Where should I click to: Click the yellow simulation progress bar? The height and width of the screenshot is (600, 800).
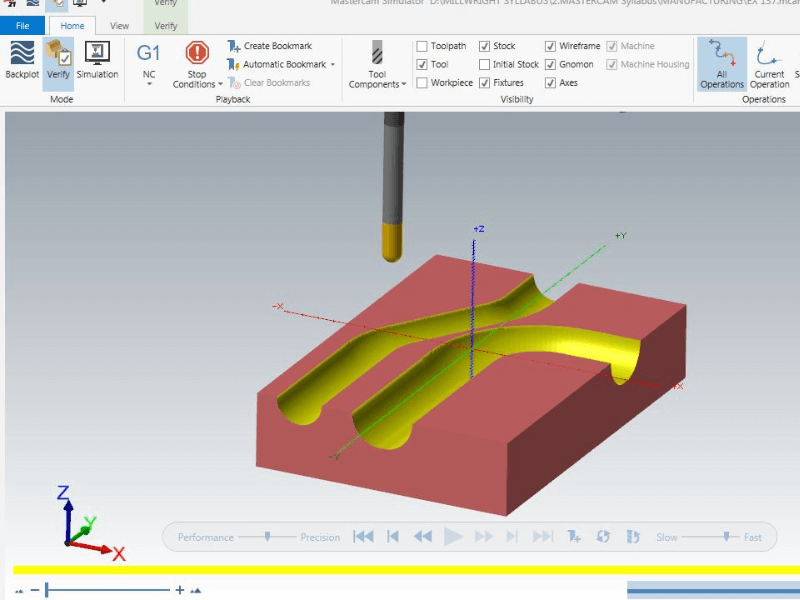(400, 570)
